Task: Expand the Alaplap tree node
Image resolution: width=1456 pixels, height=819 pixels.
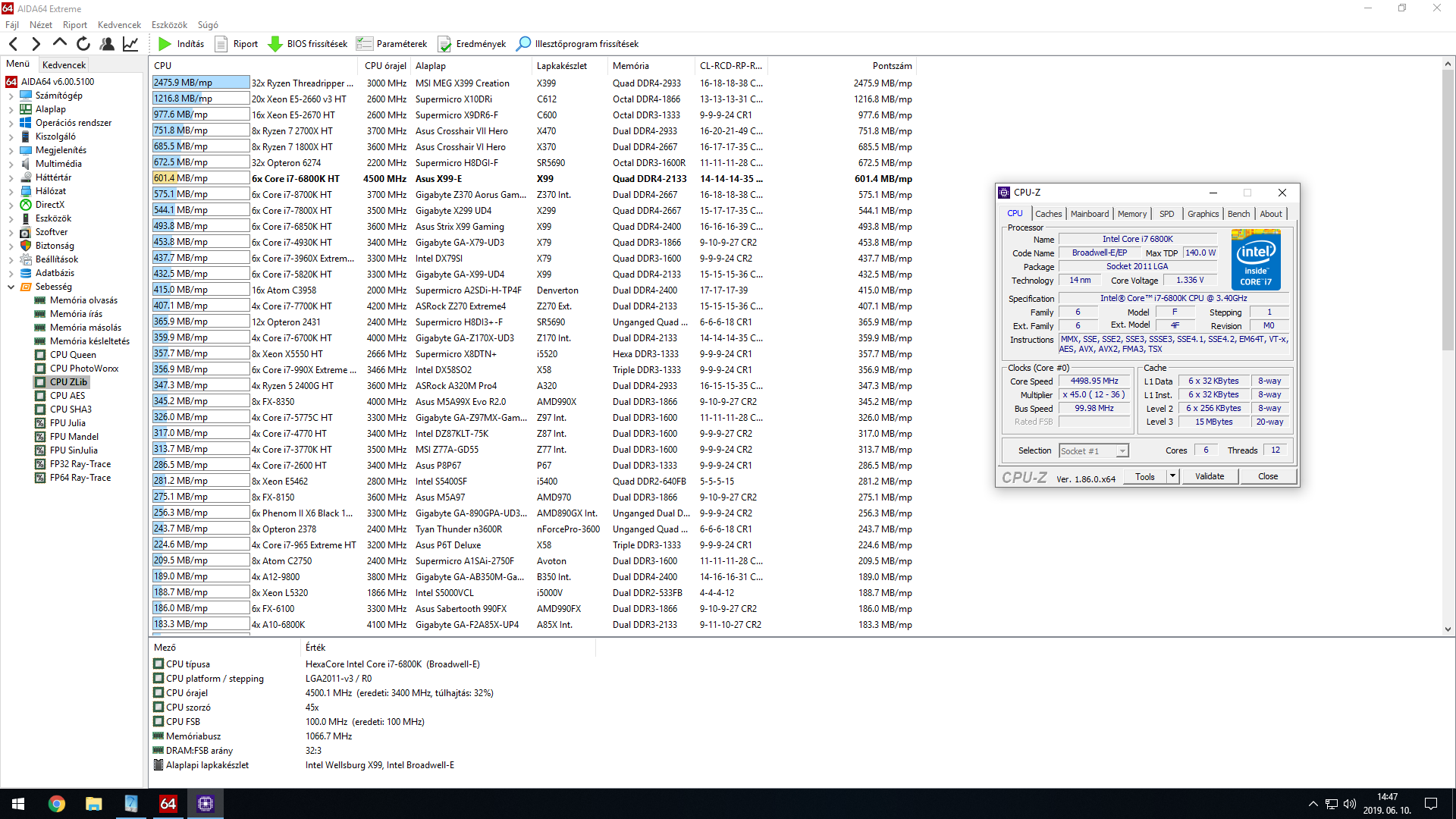Action: click(11, 109)
